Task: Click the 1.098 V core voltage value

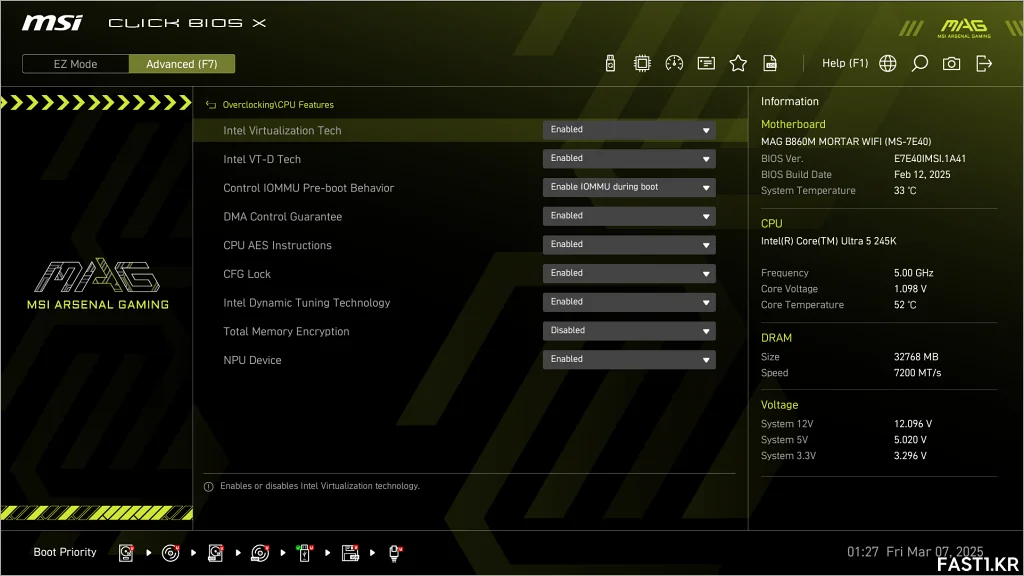Action: [x=910, y=289]
